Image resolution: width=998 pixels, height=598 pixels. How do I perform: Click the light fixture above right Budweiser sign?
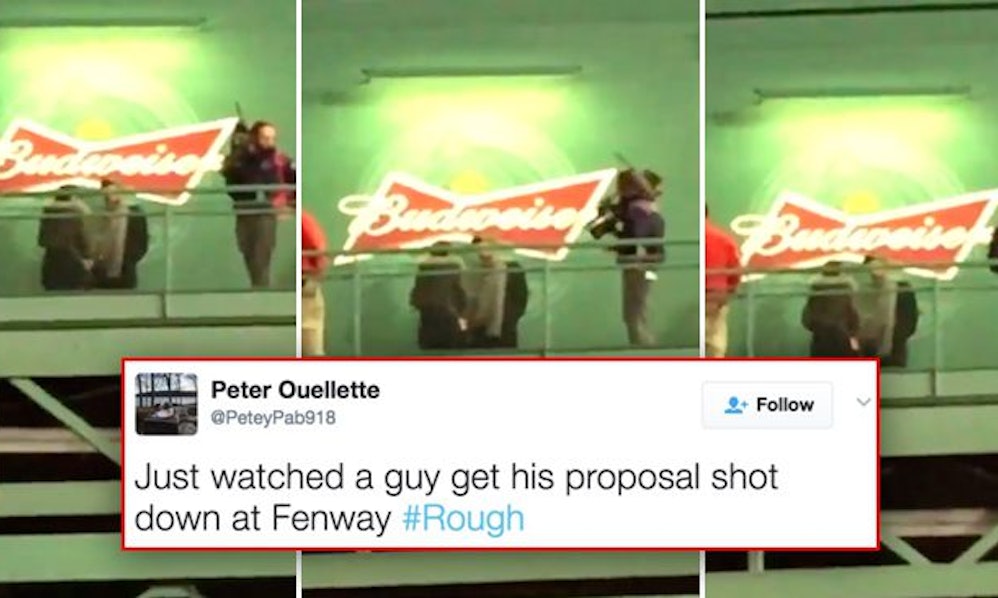862,94
